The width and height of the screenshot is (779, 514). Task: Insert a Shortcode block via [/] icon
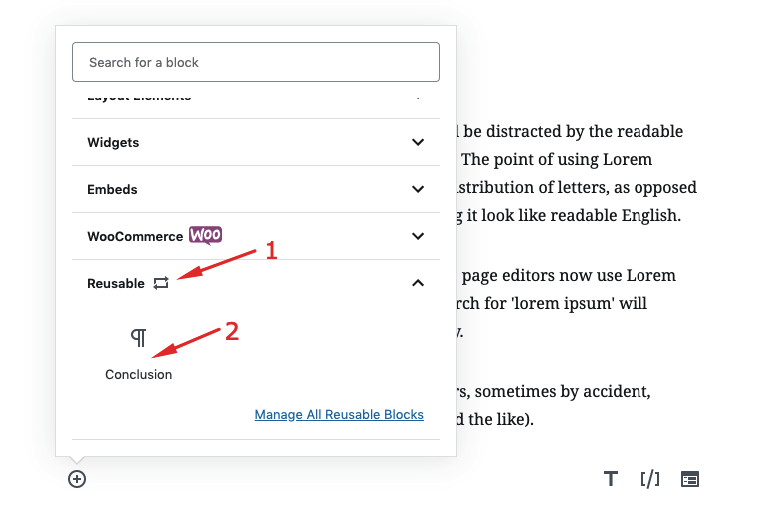[x=650, y=479]
